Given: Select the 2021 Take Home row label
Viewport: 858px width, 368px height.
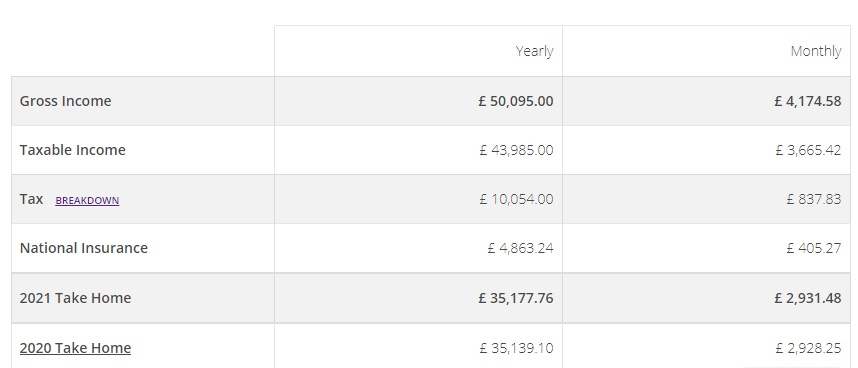Looking at the screenshot, I should (75, 298).
